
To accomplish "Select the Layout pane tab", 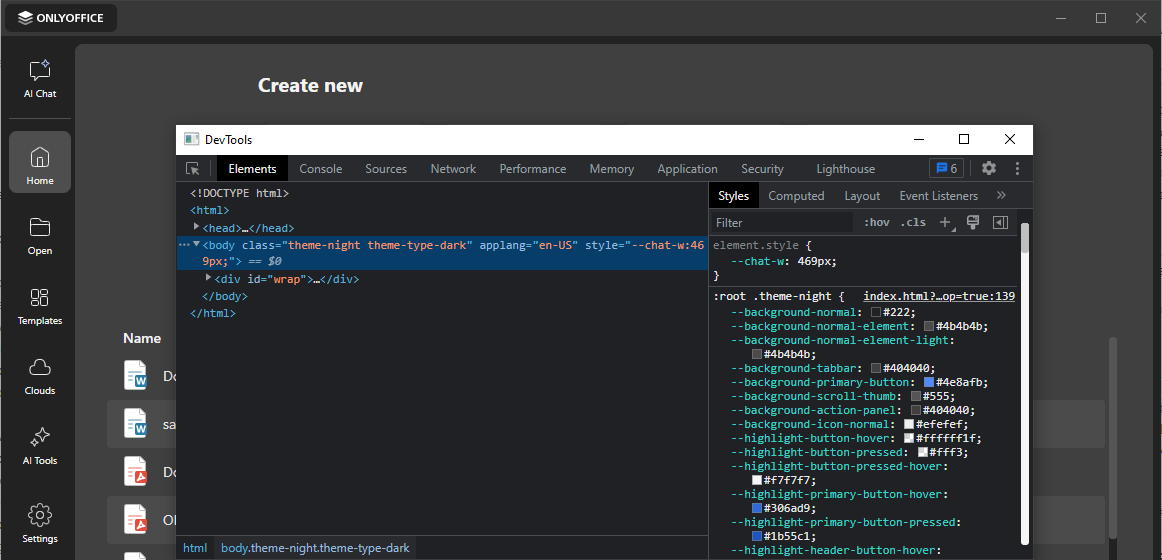I will [862, 196].
